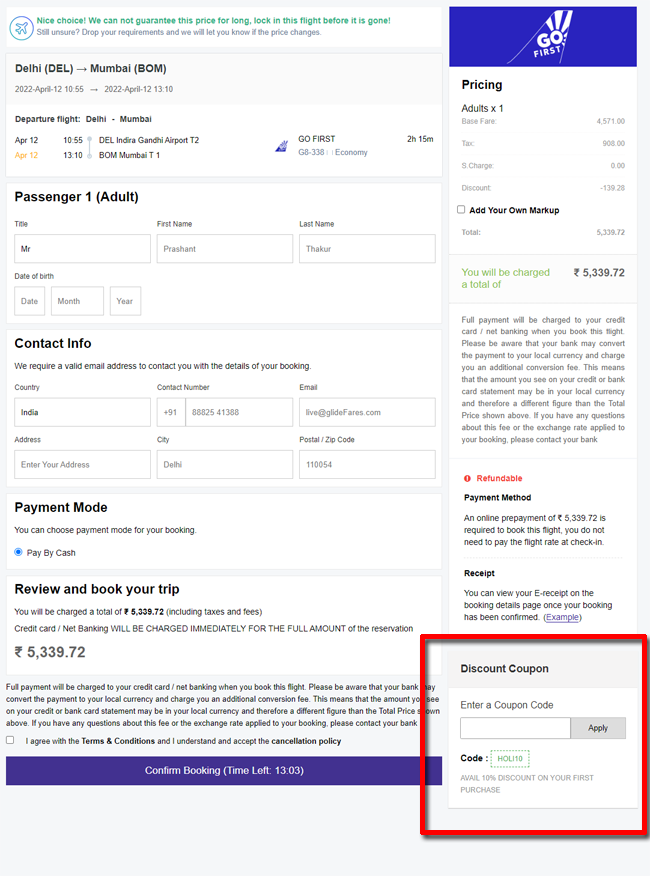Image resolution: width=650 pixels, height=876 pixels.
Task: Open the cancellation policy link
Action: 306,741
